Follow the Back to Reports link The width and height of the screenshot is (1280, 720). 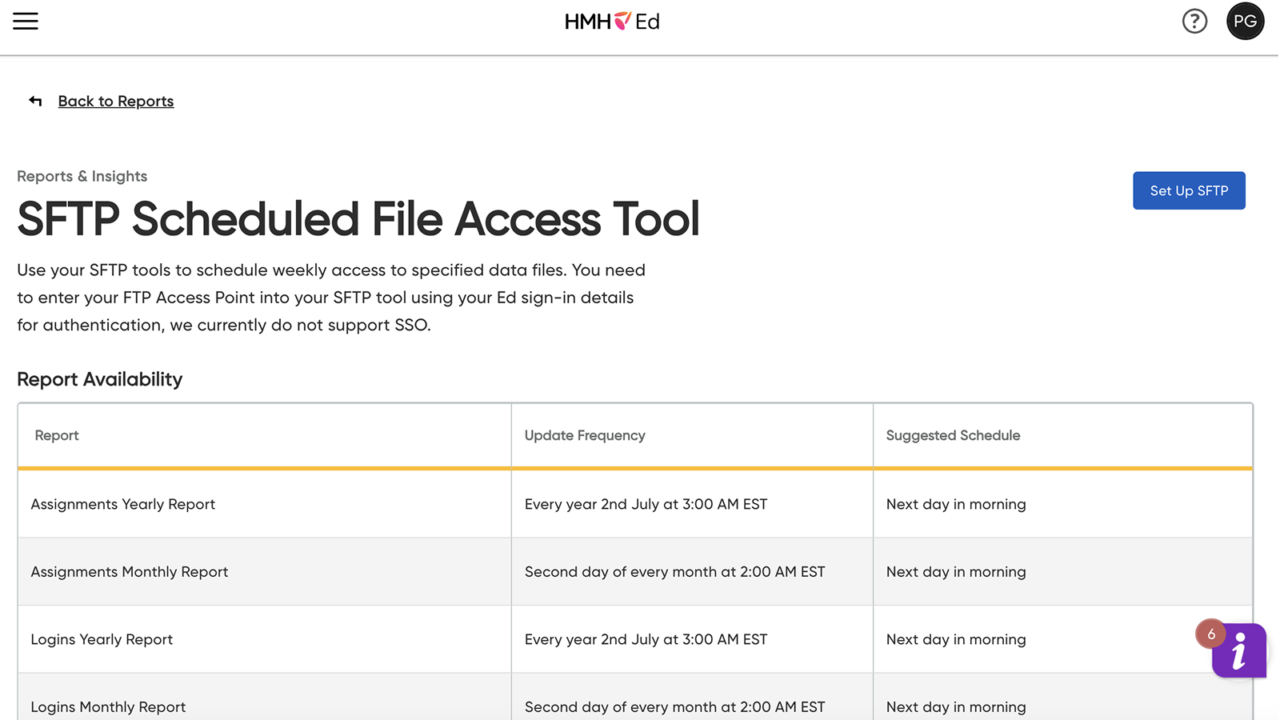(x=115, y=101)
